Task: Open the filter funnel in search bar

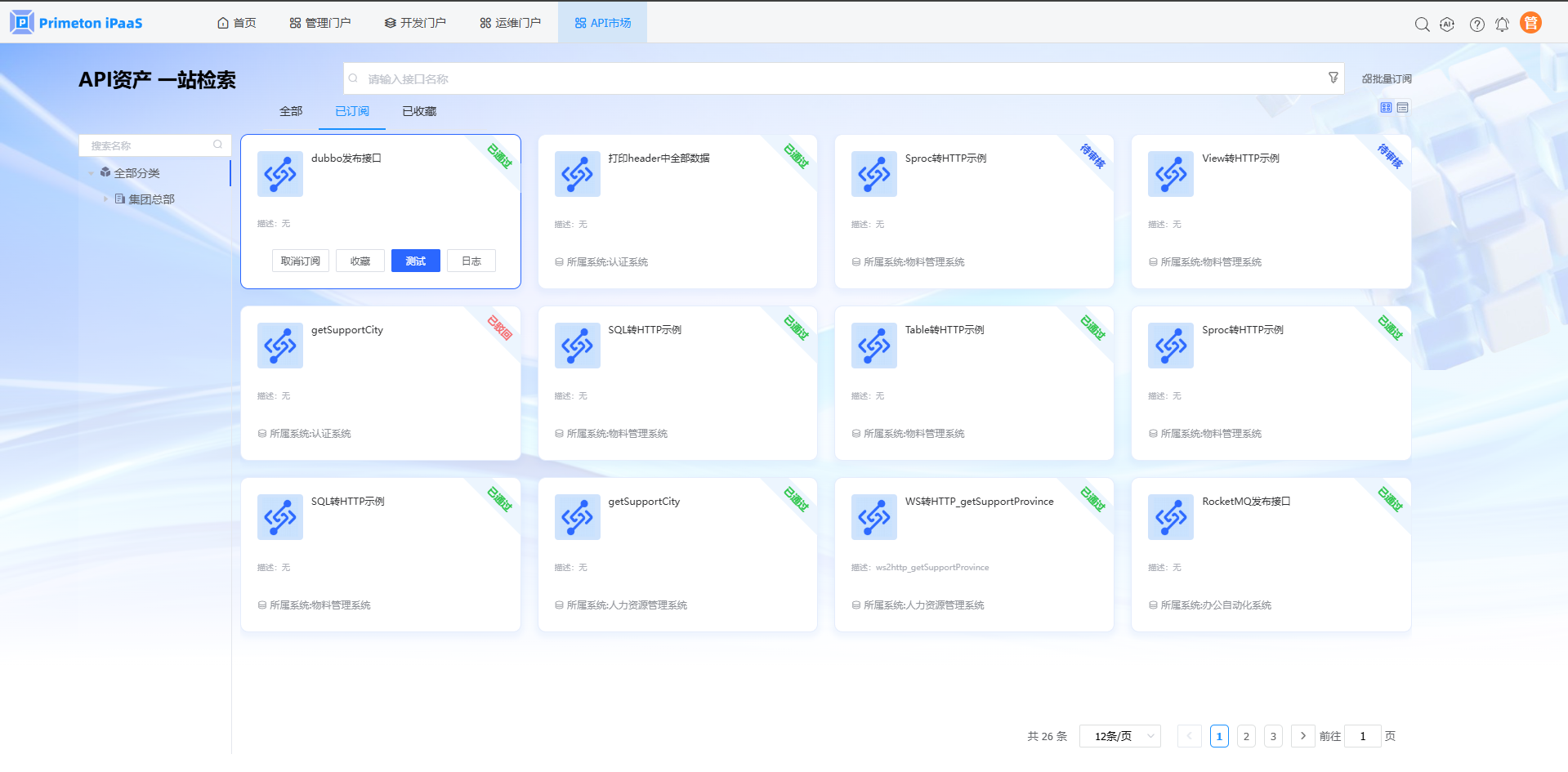Action: click(x=1333, y=78)
